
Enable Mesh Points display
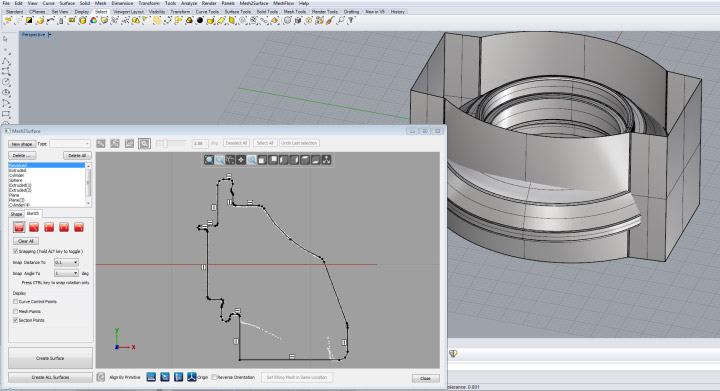(16, 311)
